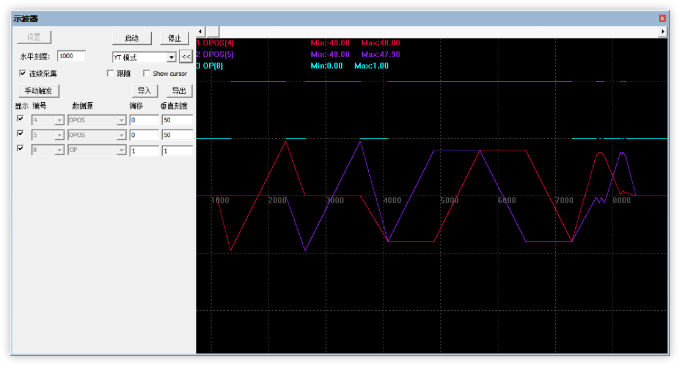Click the 8000 time axis label

621,200
